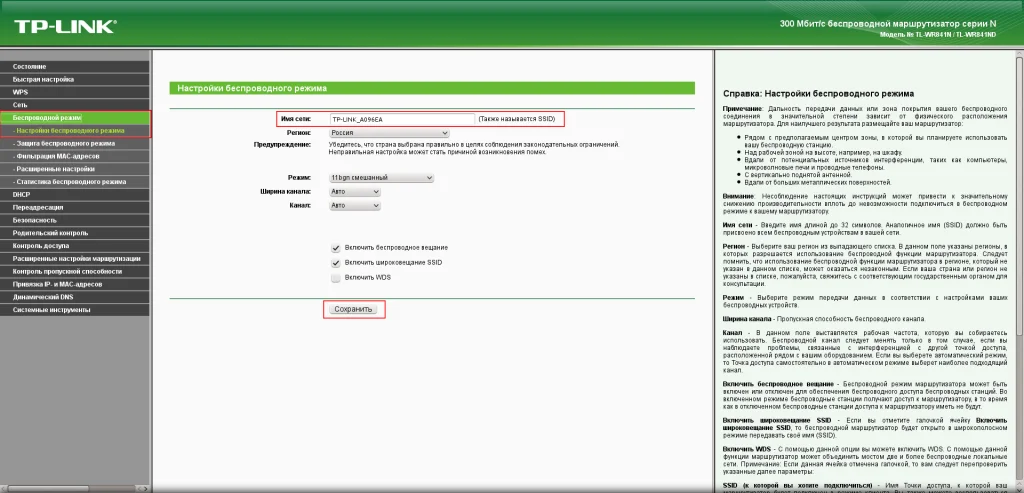The height and width of the screenshot is (493, 1024).
Task: Open the Безопасность menu section
Action: click(74, 220)
